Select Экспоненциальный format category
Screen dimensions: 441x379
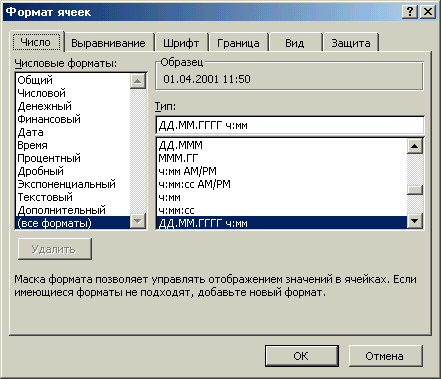click(73, 184)
